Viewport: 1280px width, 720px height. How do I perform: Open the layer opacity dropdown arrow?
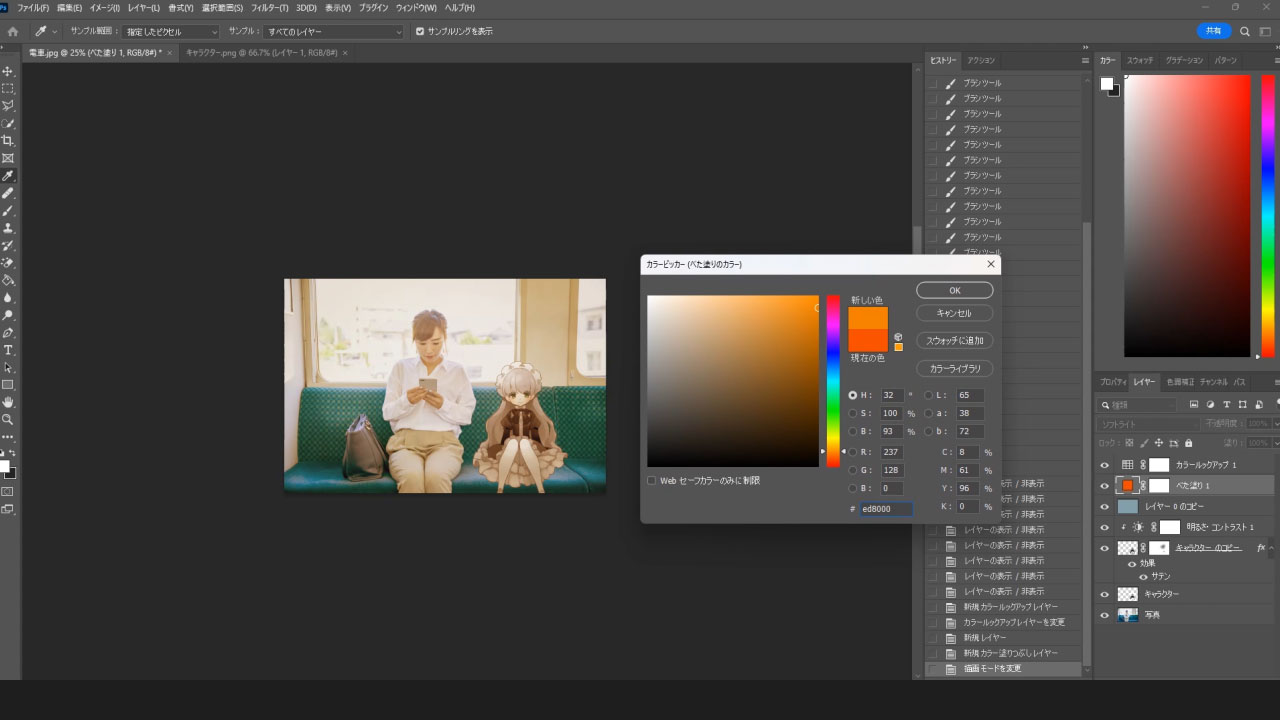click(x=1276, y=424)
